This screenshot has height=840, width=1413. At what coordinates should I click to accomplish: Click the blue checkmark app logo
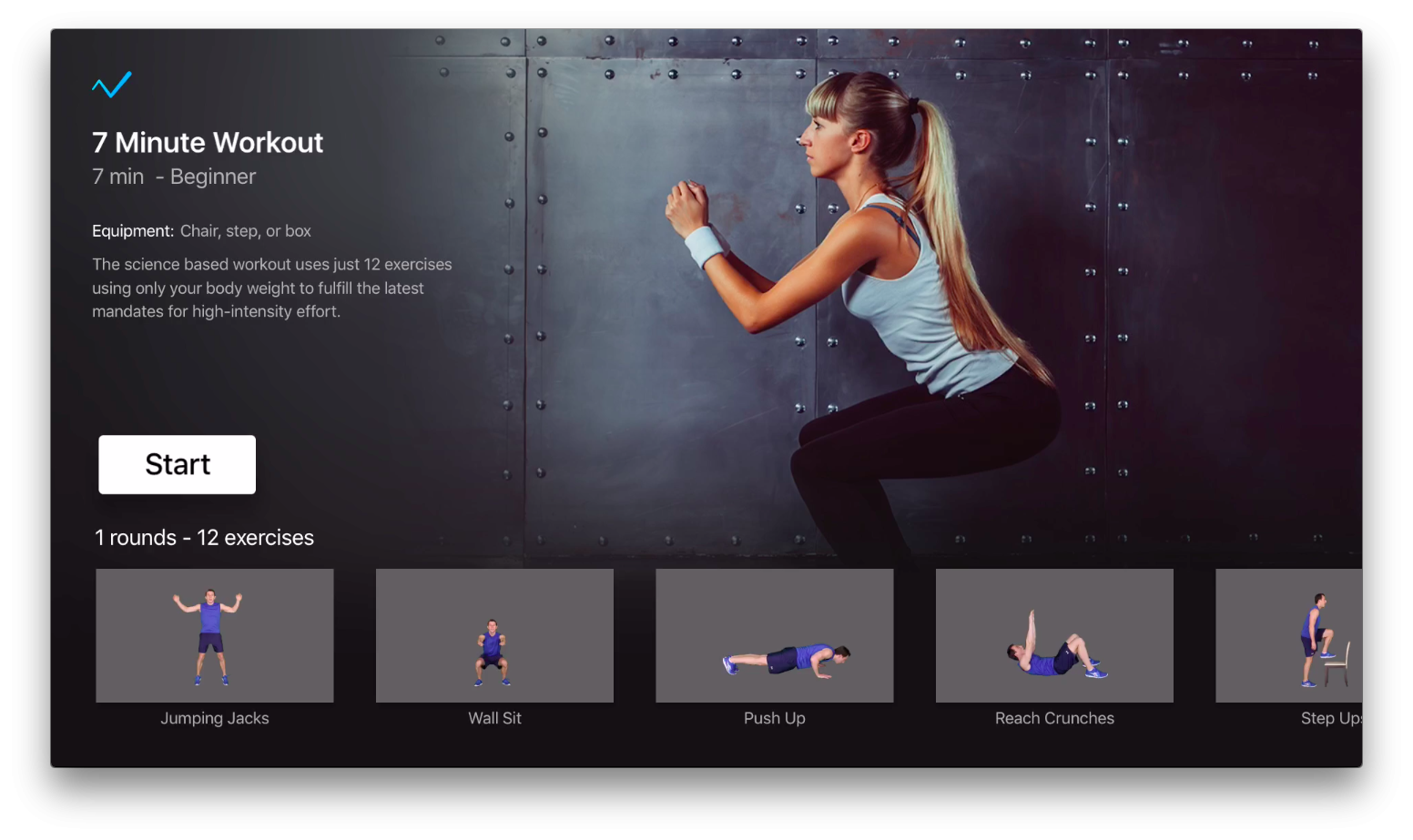point(112,85)
